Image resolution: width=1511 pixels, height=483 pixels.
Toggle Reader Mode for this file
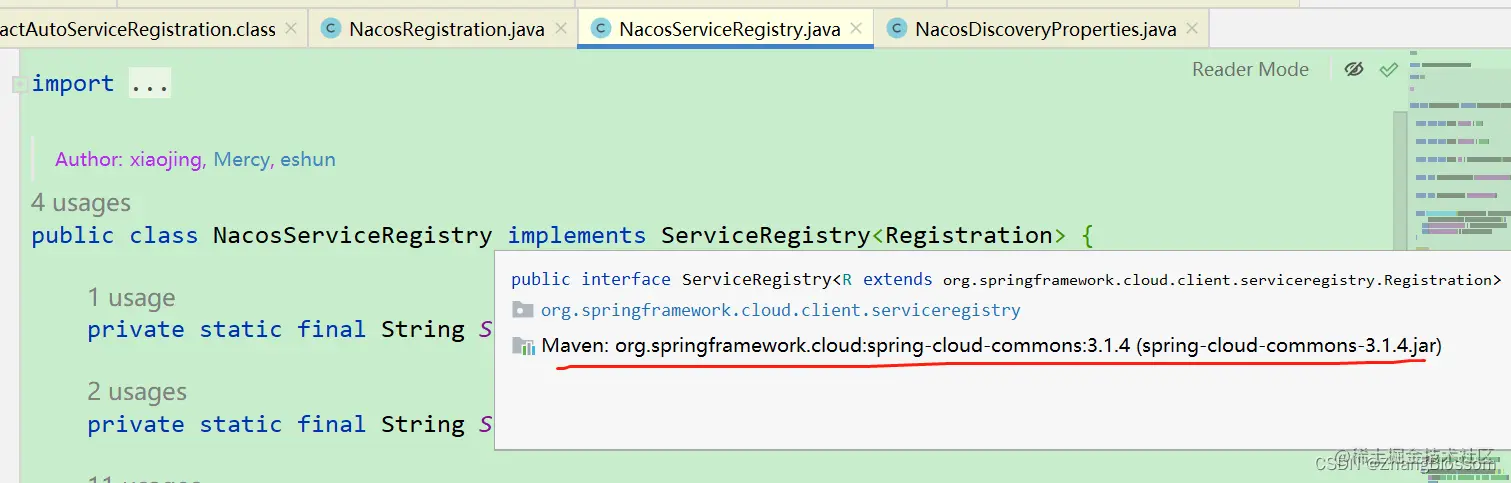coord(1250,69)
